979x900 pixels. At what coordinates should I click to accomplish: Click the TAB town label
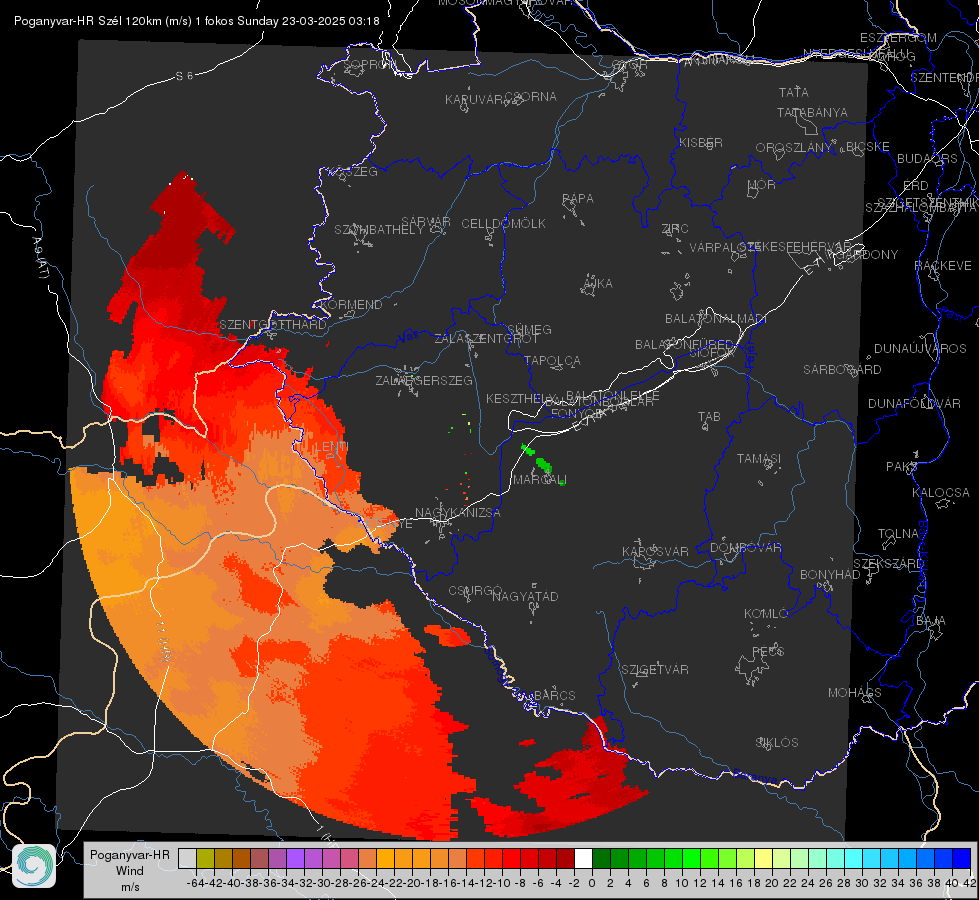coord(709,417)
